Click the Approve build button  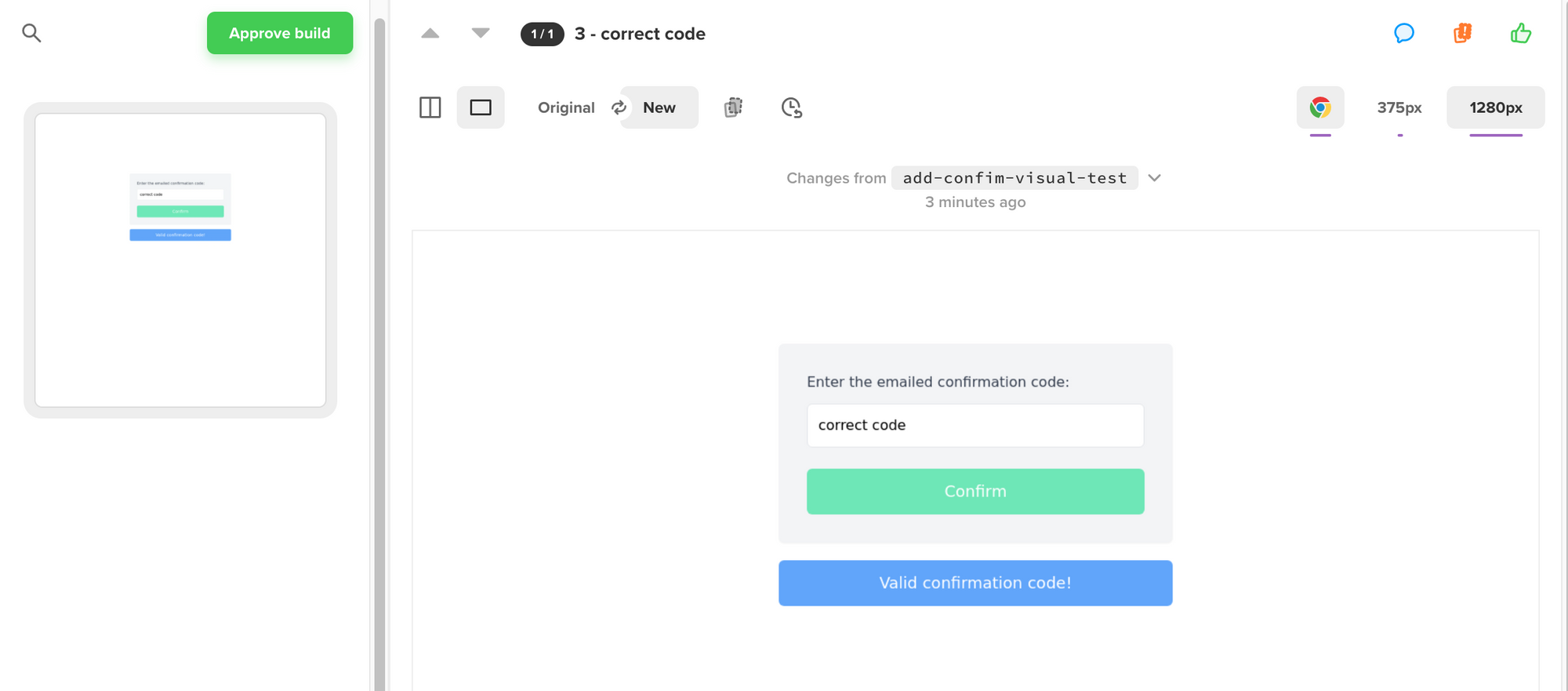coord(280,33)
